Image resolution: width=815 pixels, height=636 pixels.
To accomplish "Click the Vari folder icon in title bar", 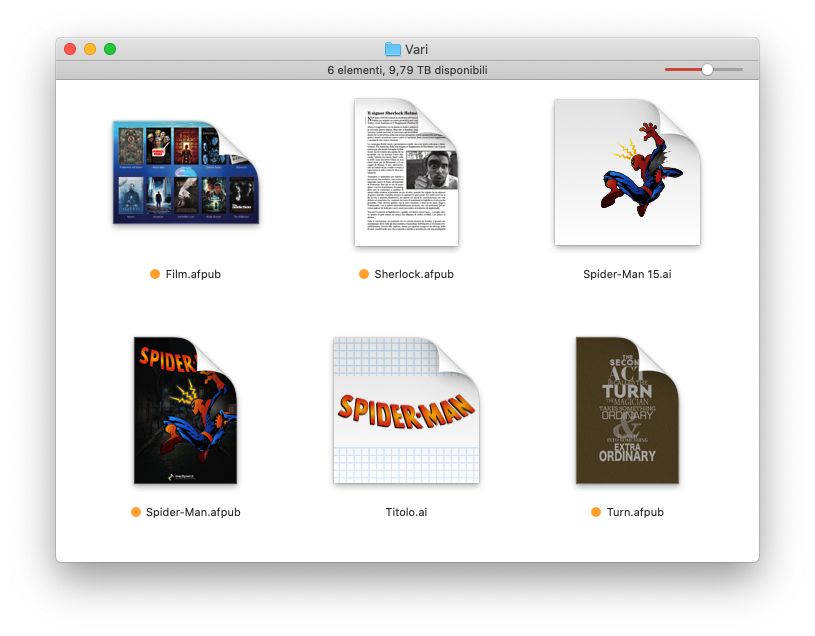I will pyautogui.click(x=392, y=49).
